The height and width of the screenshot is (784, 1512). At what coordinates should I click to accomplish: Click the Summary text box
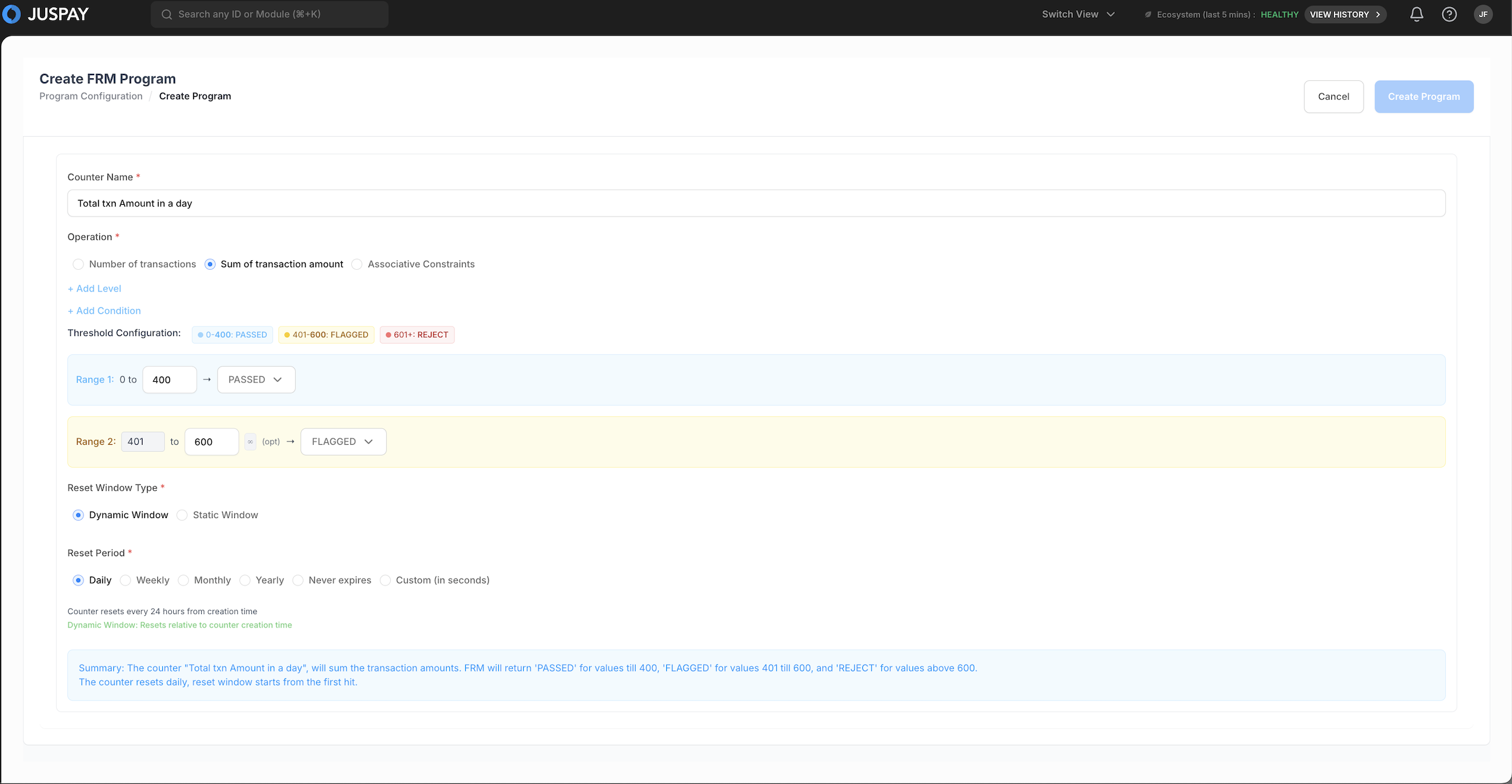click(x=757, y=675)
